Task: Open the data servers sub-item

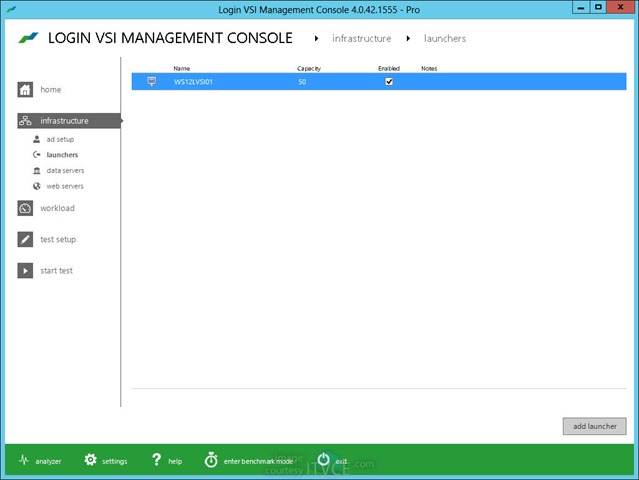Action: click(x=65, y=170)
